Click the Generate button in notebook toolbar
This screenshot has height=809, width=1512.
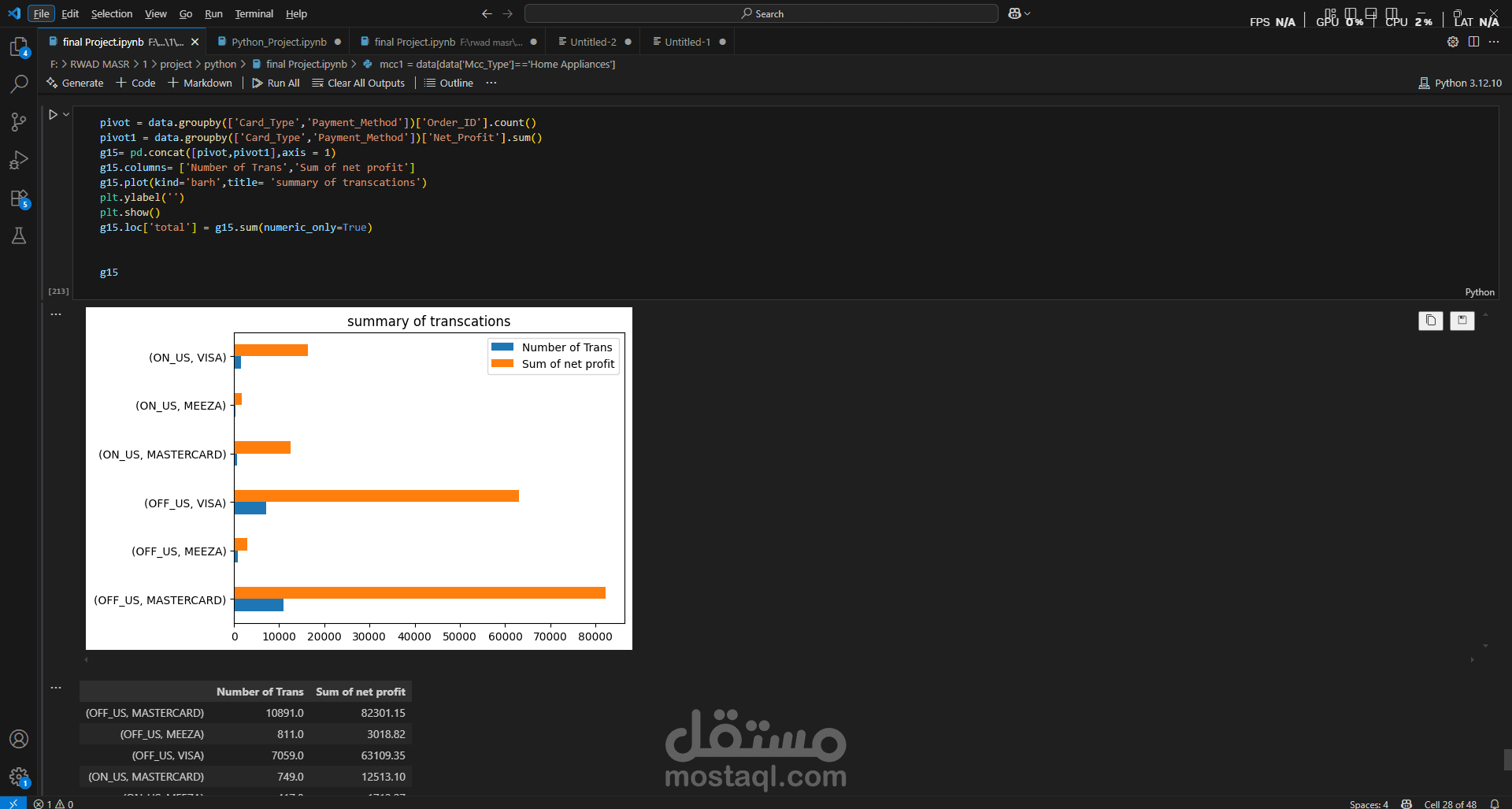(75, 83)
